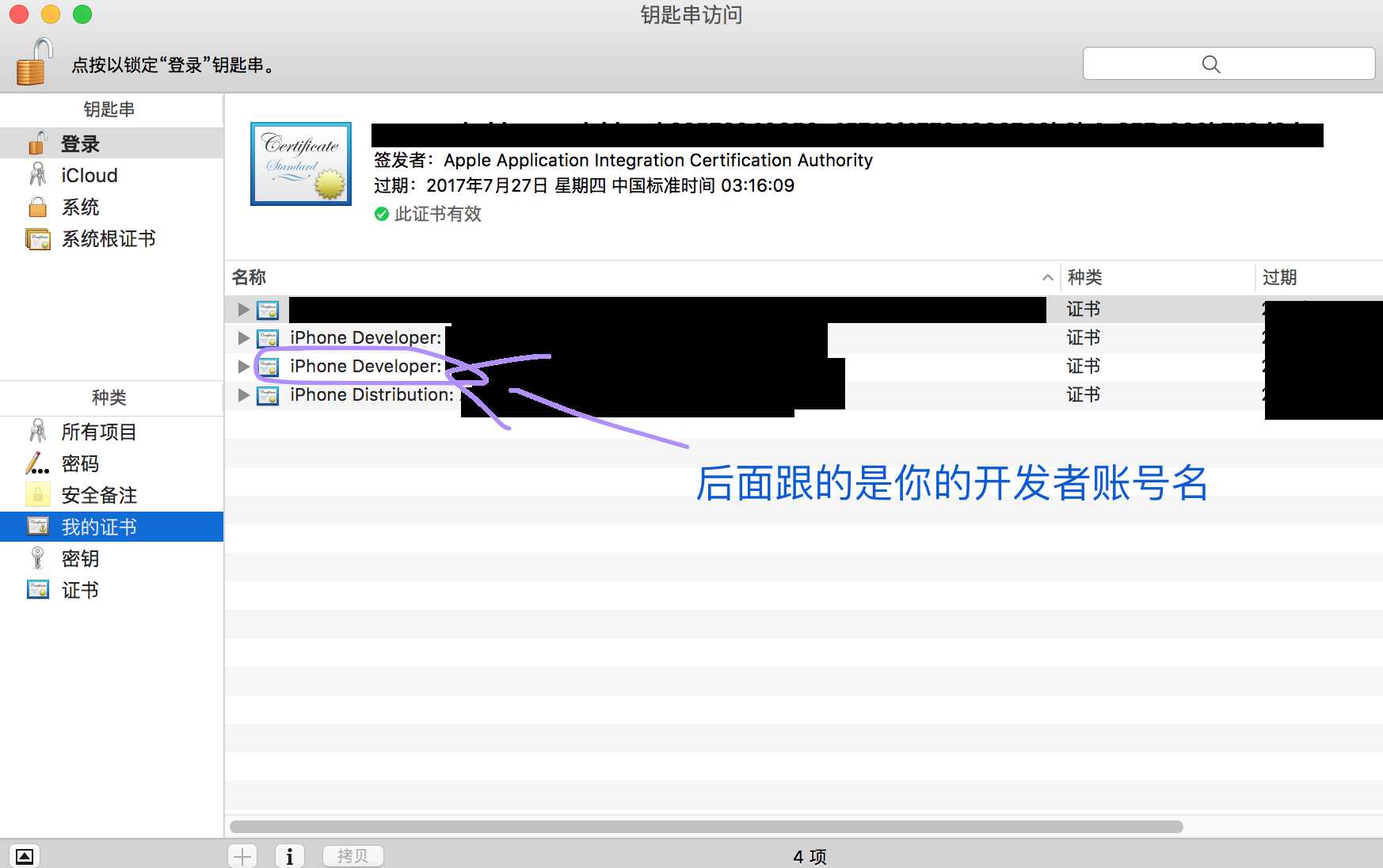Select the 系统根证书 keychain

click(x=112, y=238)
